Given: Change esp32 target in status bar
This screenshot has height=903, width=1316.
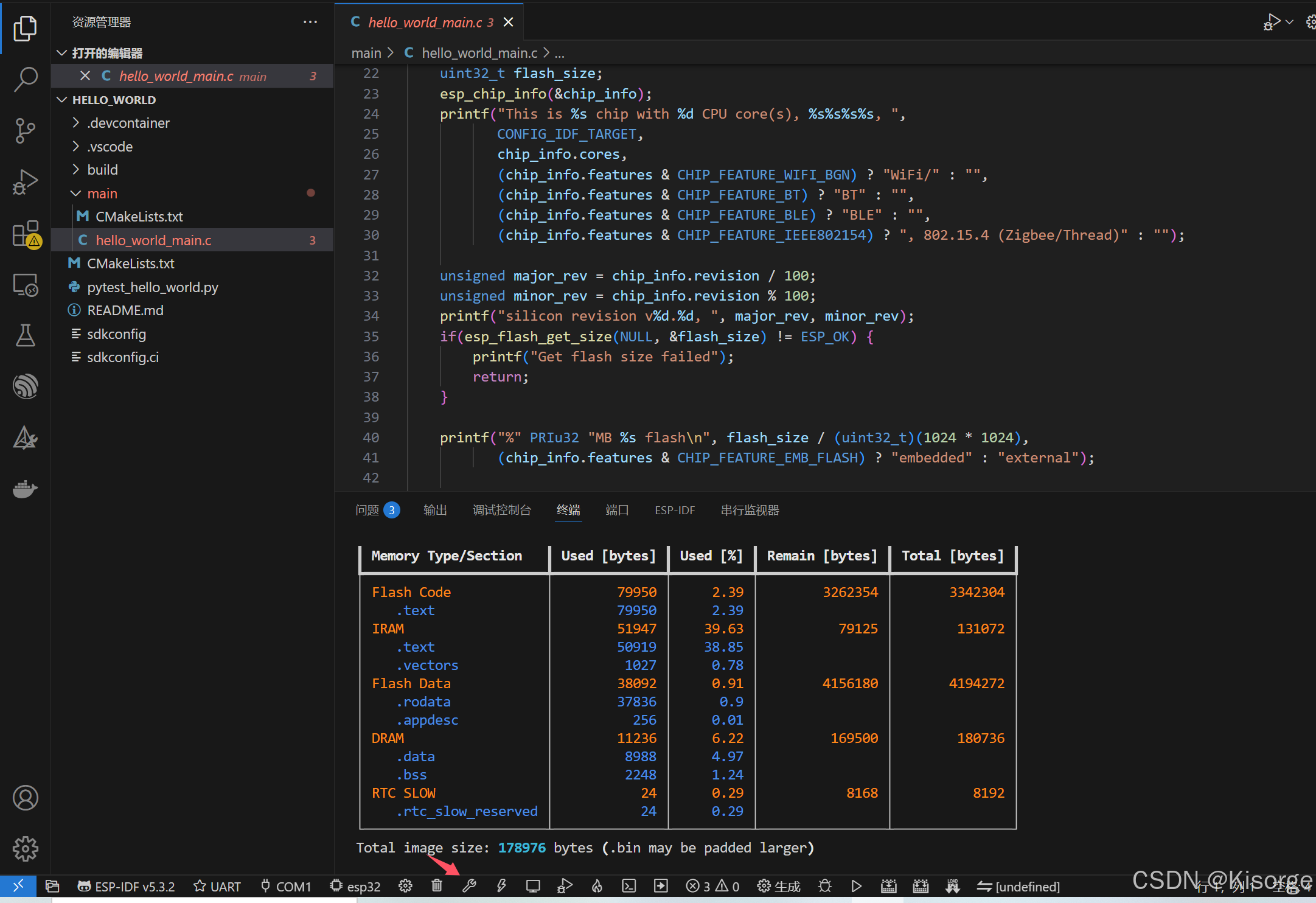Looking at the screenshot, I should [355, 887].
